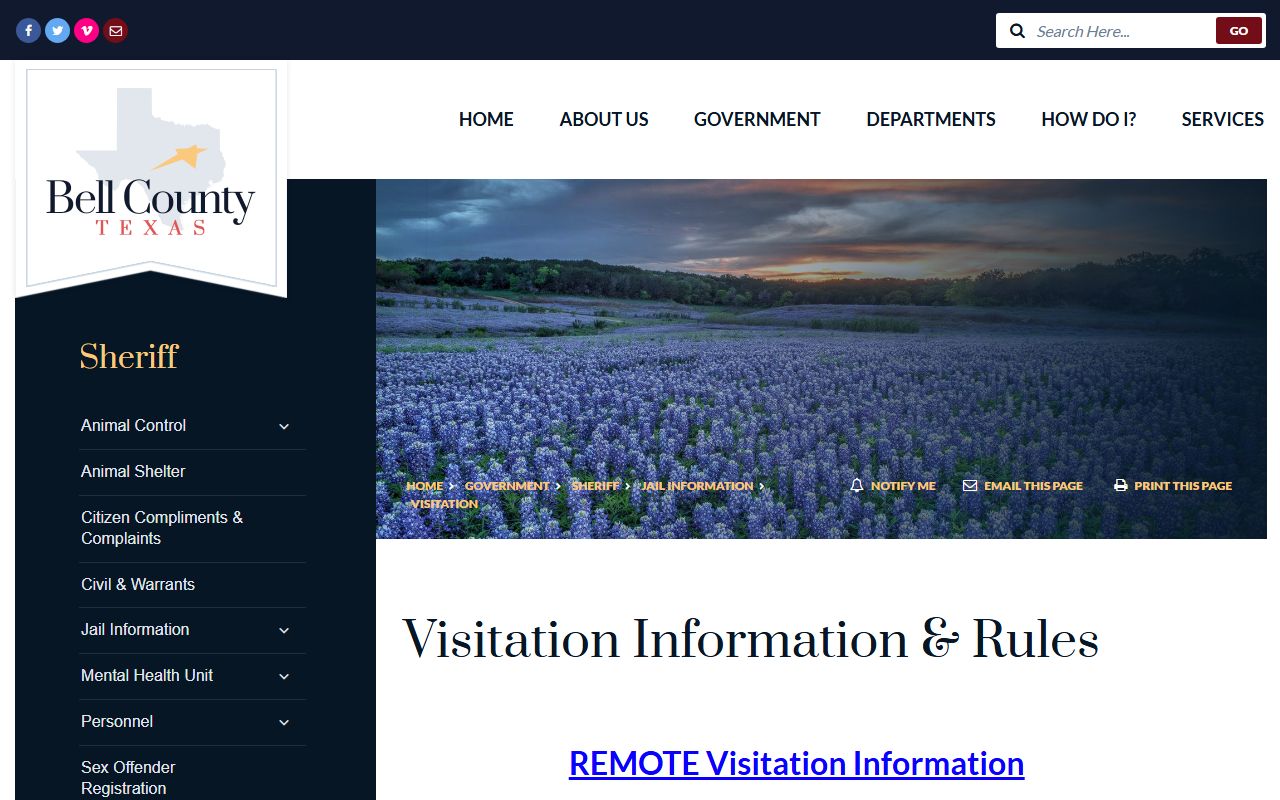Click the VISITATION breadcrumb text
Screen dimensions: 1280x800
tap(444, 504)
